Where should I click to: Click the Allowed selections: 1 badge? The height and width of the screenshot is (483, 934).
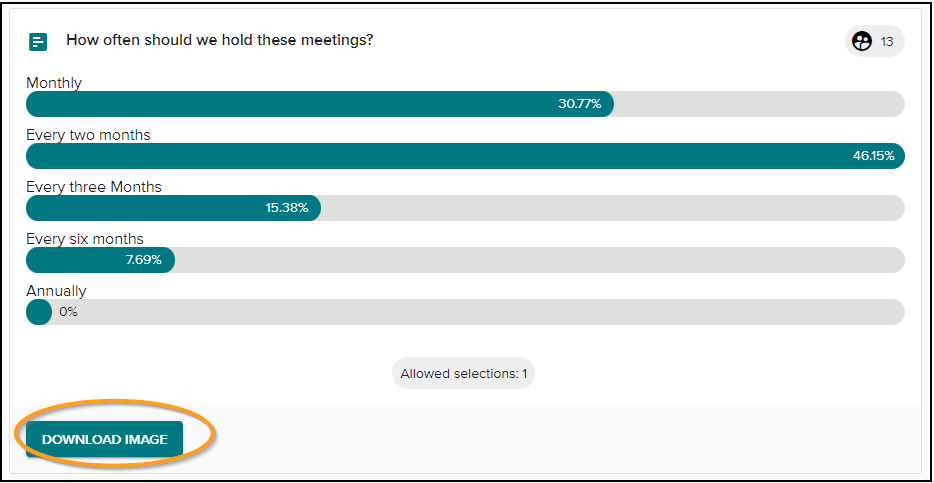click(x=463, y=374)
